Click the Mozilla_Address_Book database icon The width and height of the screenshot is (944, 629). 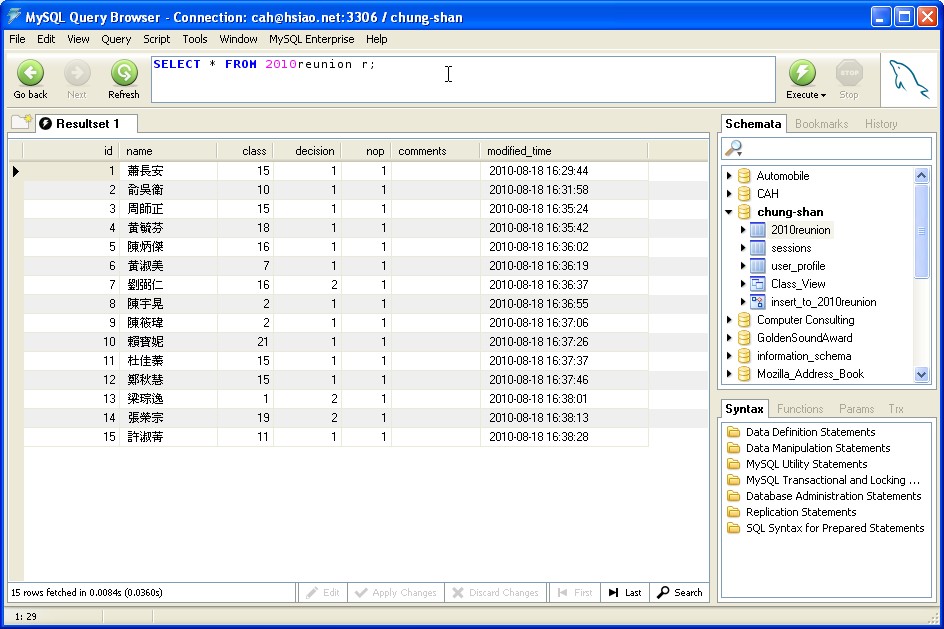click(744, 374)
